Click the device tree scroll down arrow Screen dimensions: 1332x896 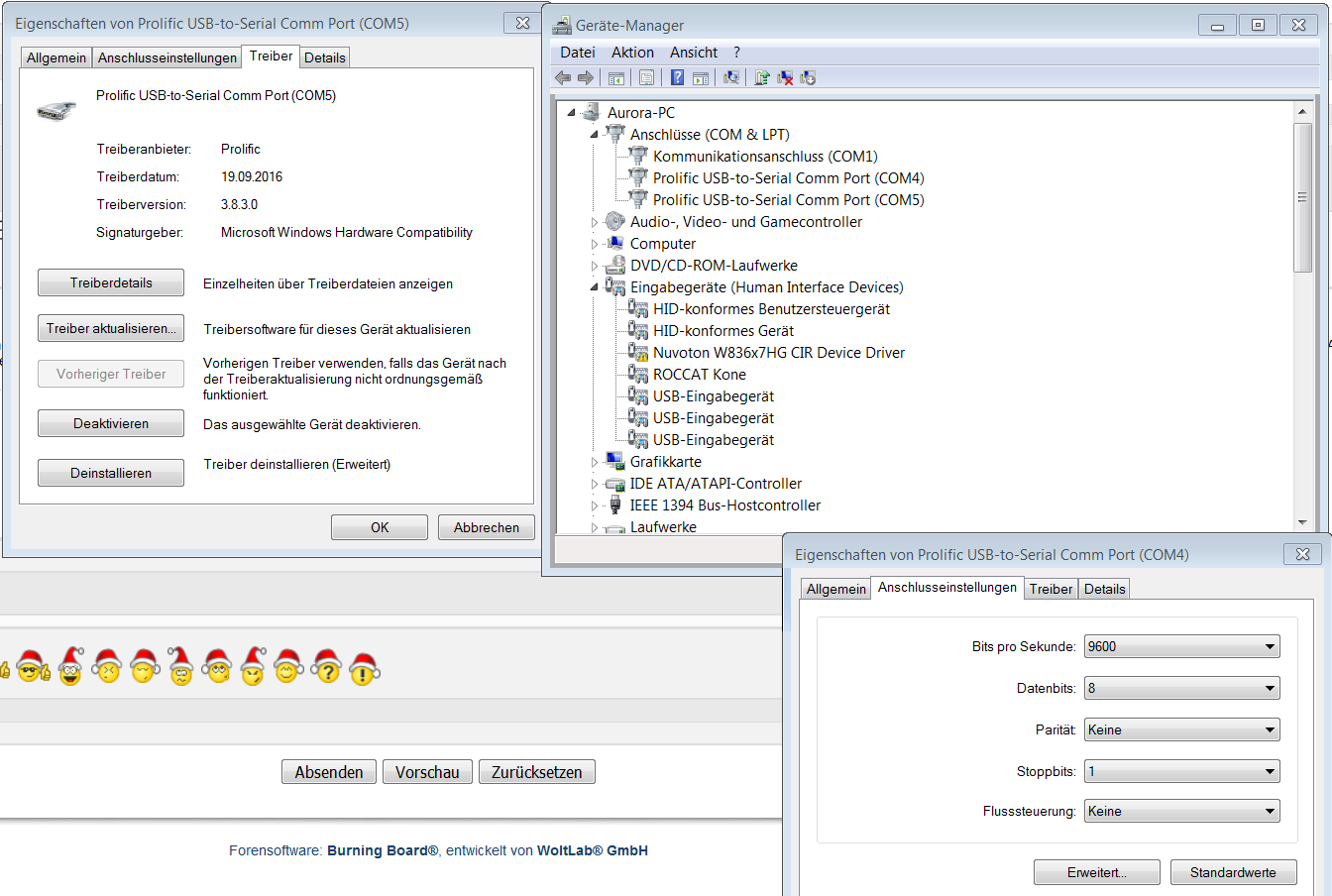click(x=1302, y=522)
